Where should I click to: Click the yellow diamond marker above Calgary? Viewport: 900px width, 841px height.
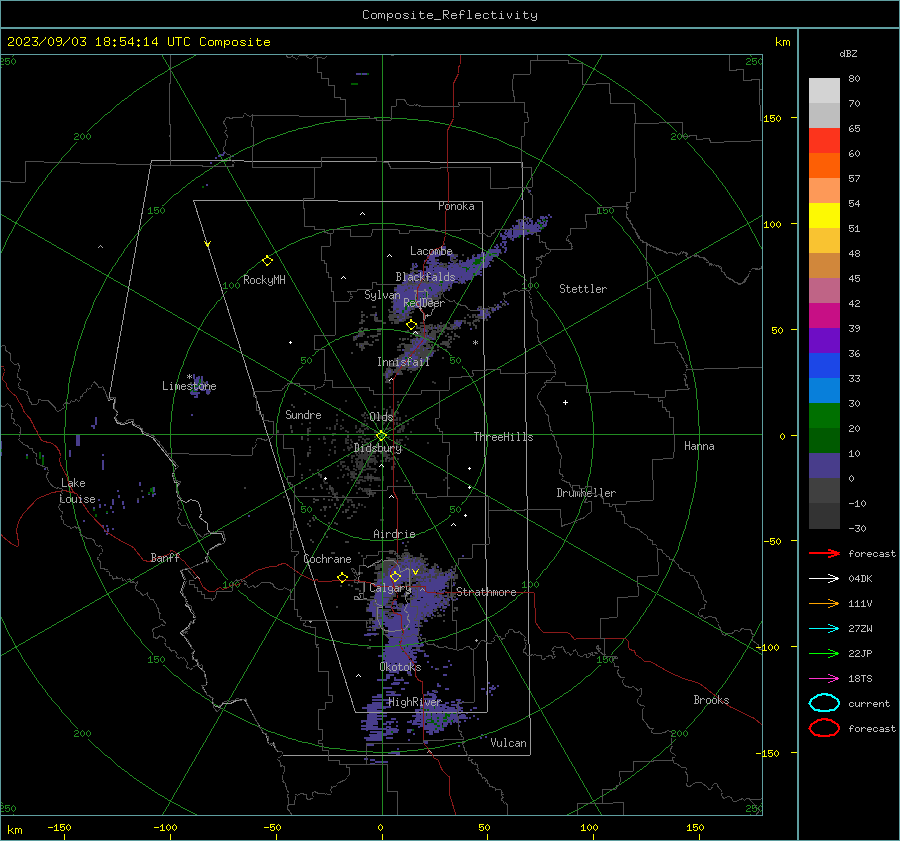click(x=395, y=576)
